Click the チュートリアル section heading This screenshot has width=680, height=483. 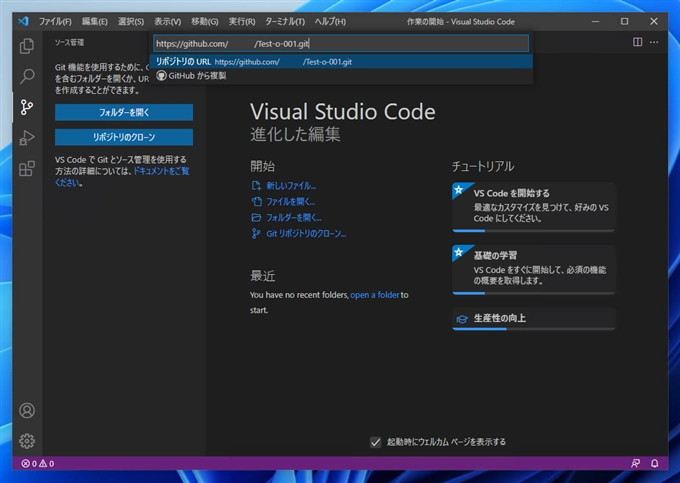click(x=483, y=166)
